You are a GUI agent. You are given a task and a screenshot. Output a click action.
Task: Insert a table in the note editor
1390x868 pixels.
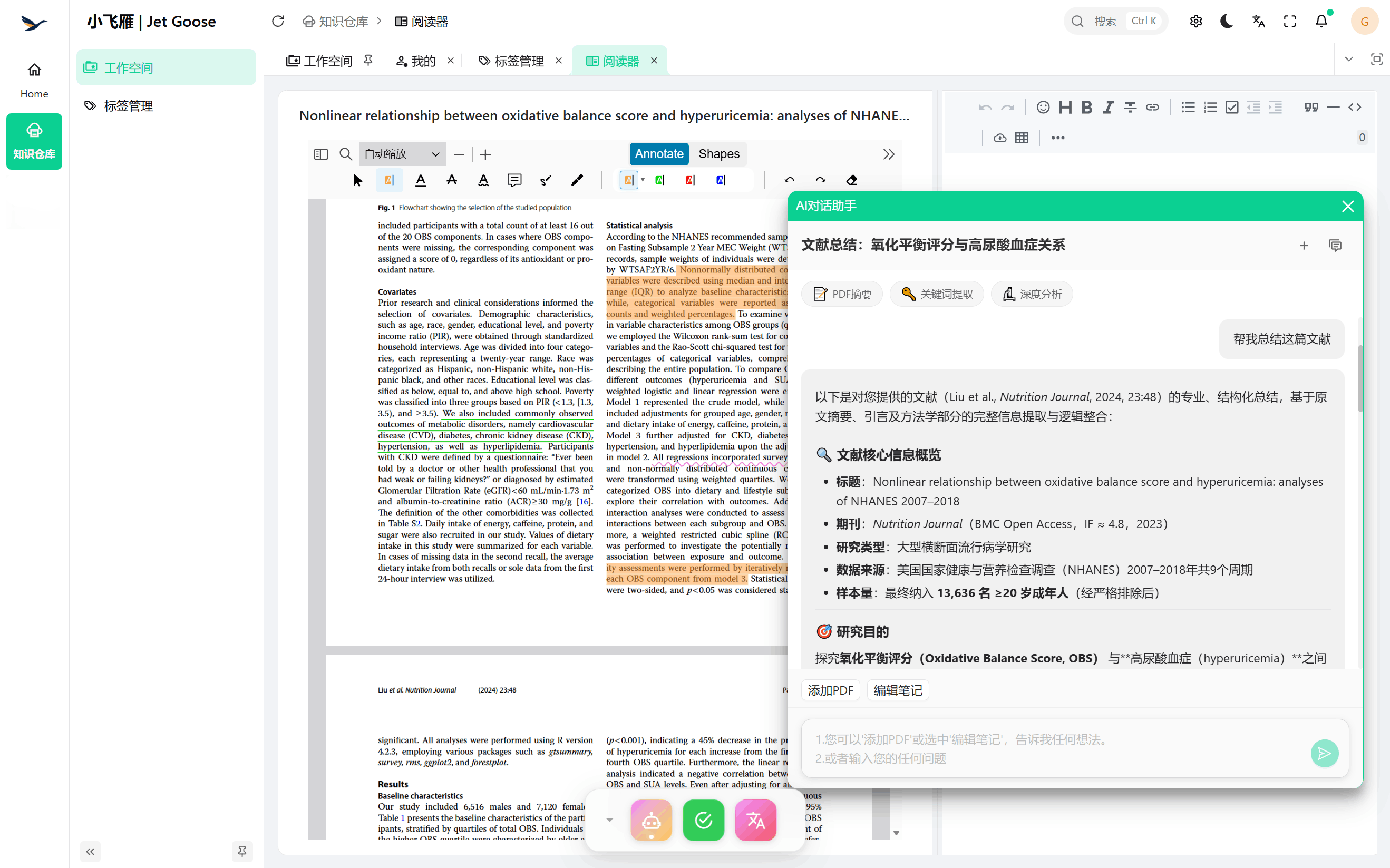(1022, 138)
